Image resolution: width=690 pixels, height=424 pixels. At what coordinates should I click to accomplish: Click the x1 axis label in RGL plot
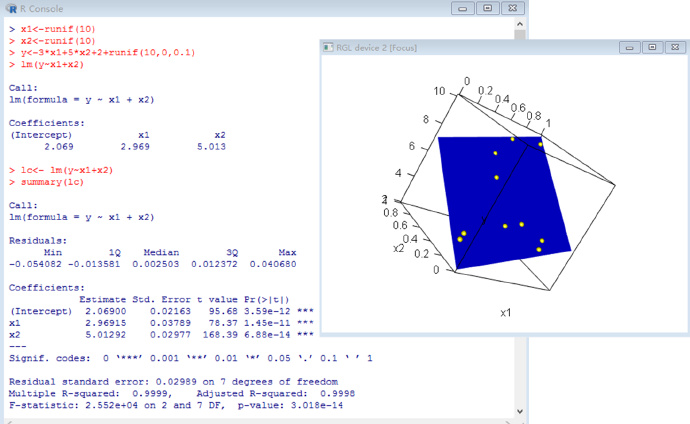(506, 313)
